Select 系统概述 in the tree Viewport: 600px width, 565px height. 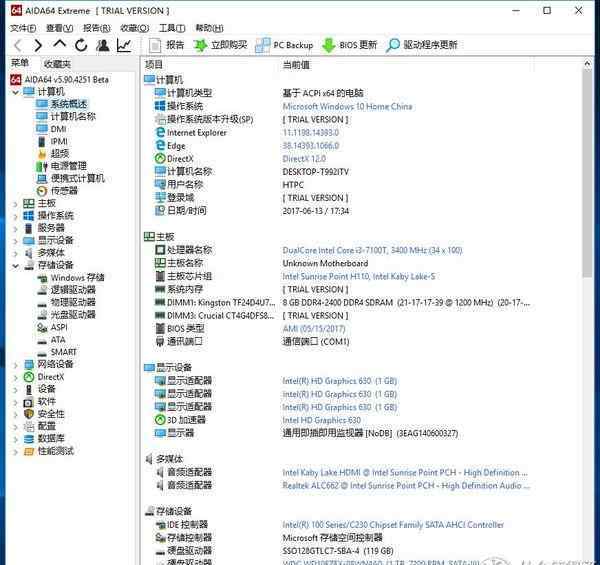click(x=68, y=104)
